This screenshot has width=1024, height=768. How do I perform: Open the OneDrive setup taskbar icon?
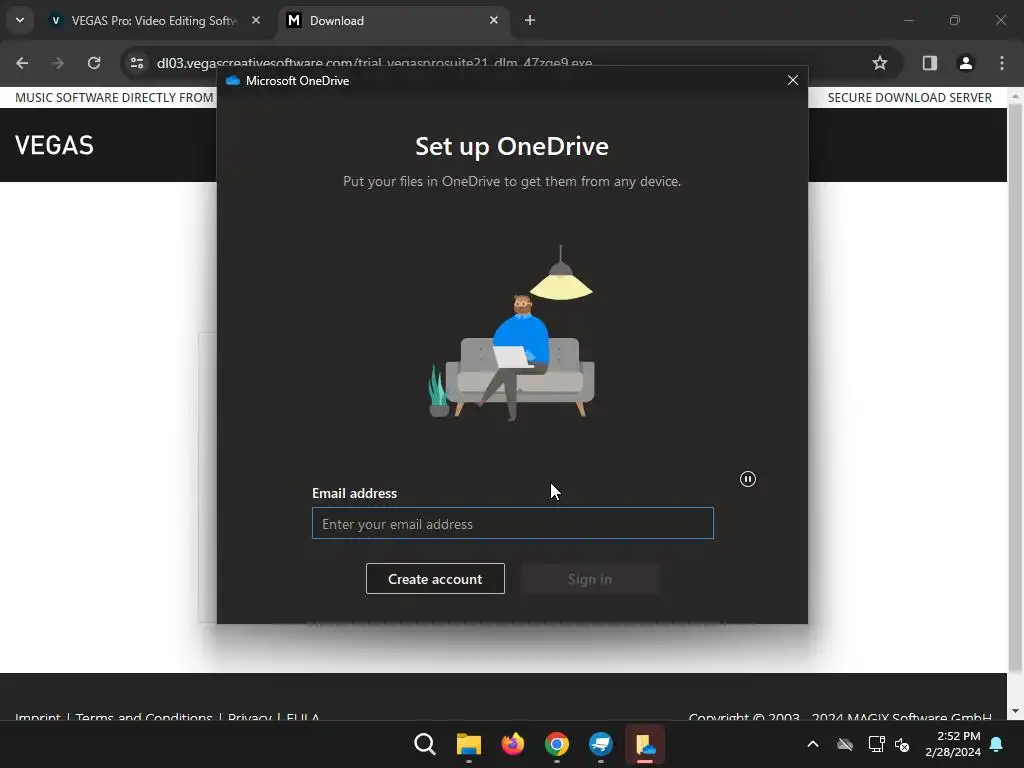[645, 744]
